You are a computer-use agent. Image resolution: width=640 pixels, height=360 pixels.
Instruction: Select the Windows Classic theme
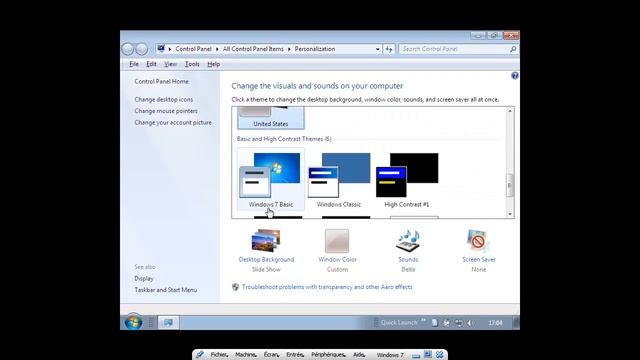click(339, 179)
